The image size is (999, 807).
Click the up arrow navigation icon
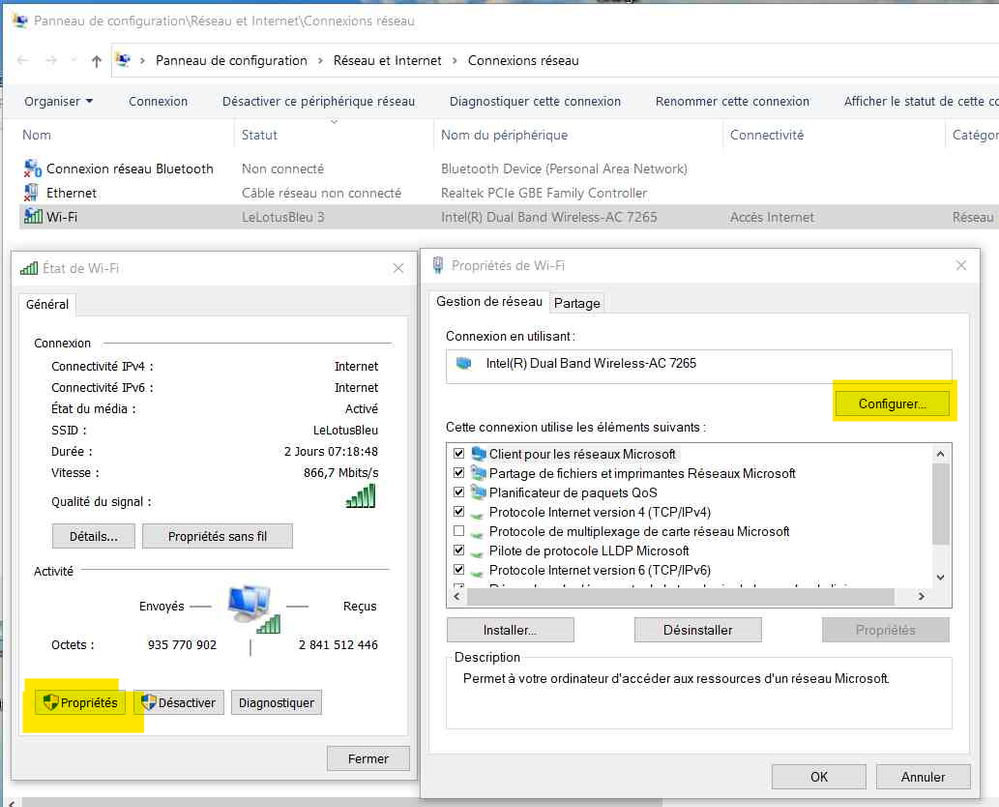pyautogui.click(x=96, y=61)
